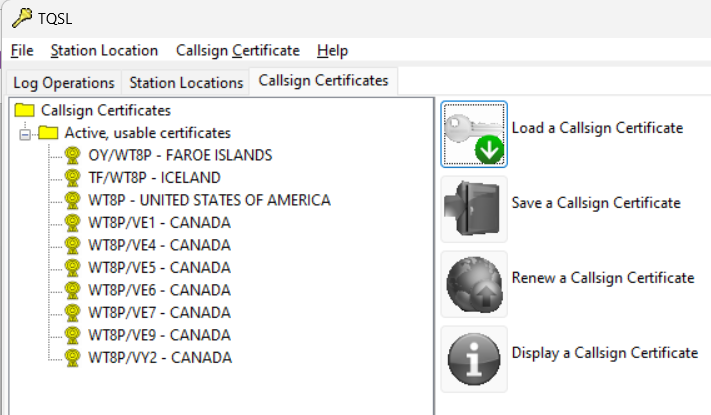Click the Save a Callsign Certificate safe icon

(x=474, y=209)
